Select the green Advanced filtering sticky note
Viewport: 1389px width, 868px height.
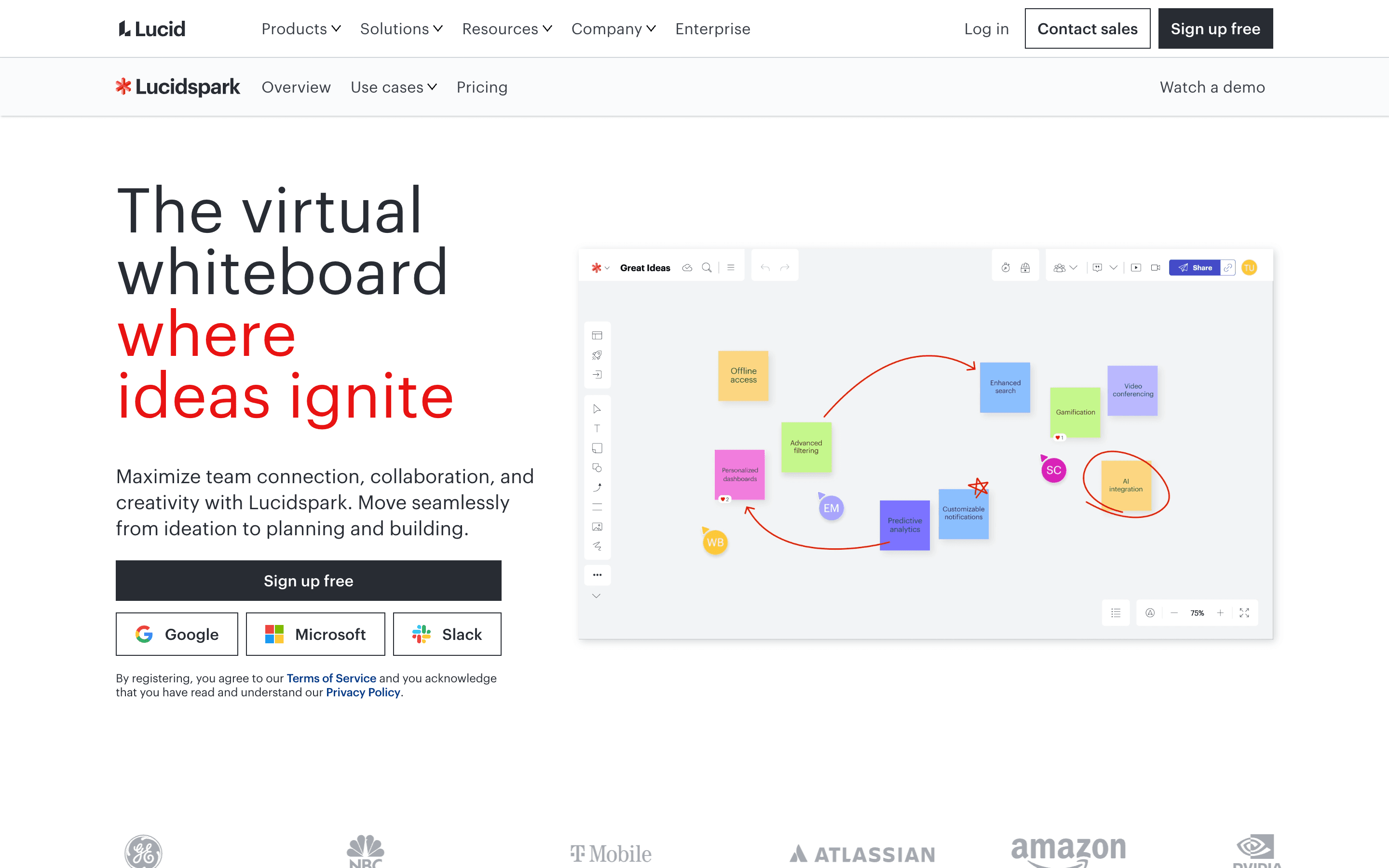click(x=806, y=447)
